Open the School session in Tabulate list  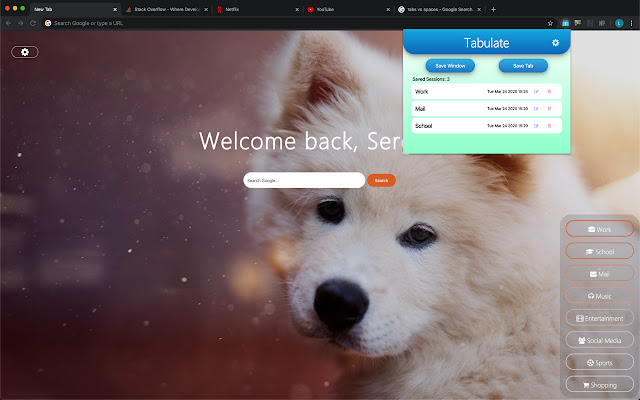click(487, 126)
